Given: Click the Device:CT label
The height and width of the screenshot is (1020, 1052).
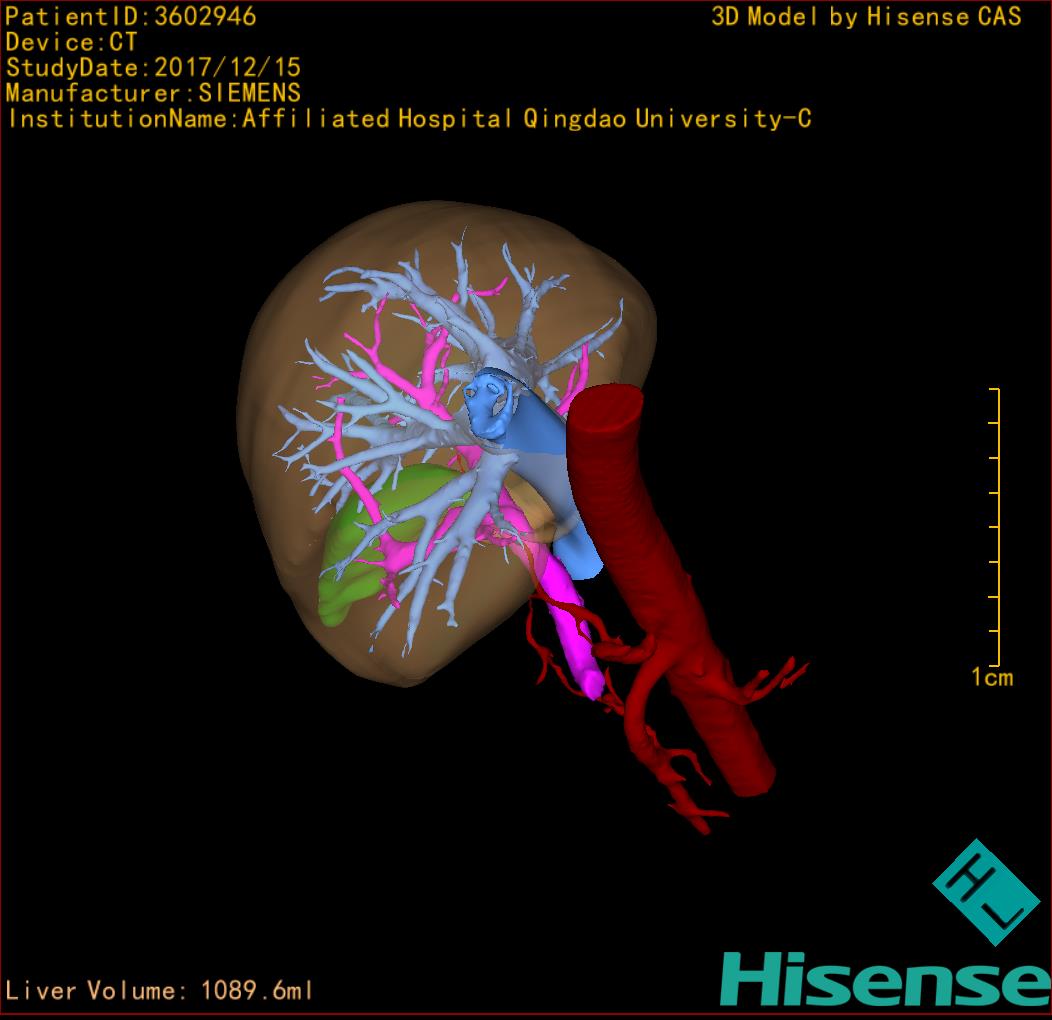Looking at the screenshot, I should coord(71,43).
